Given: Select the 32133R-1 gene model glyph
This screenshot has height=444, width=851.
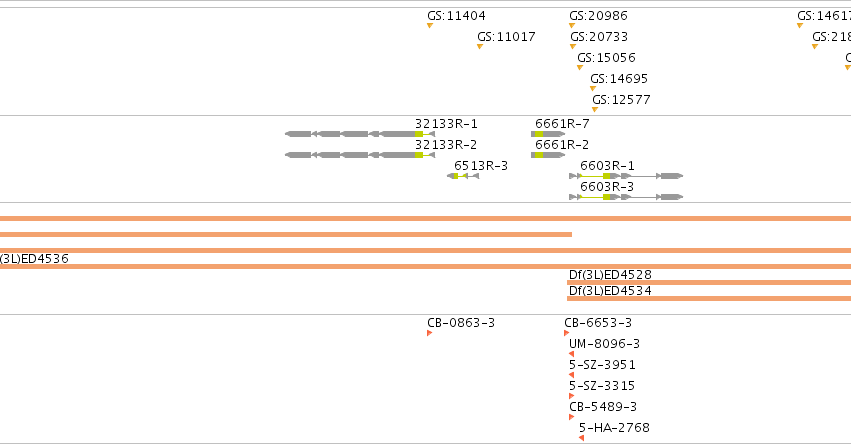Looking at the screenshot, I should [360, 134].
